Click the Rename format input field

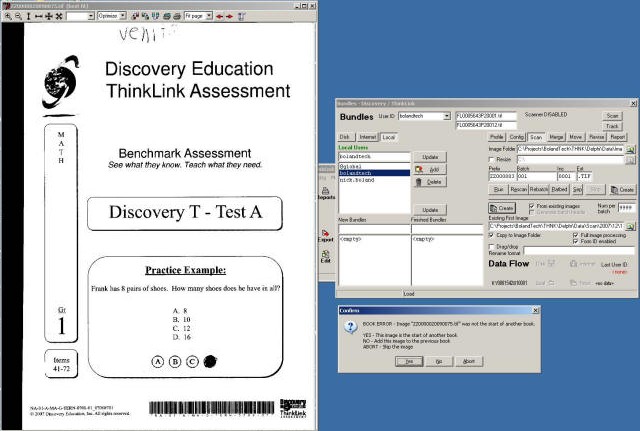tap(579, 251)
